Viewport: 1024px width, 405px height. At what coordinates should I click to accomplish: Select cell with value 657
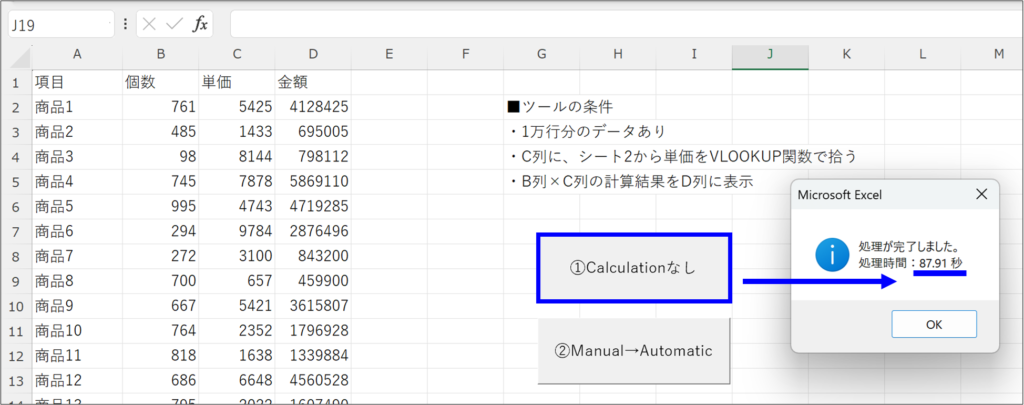click(237, 281)
